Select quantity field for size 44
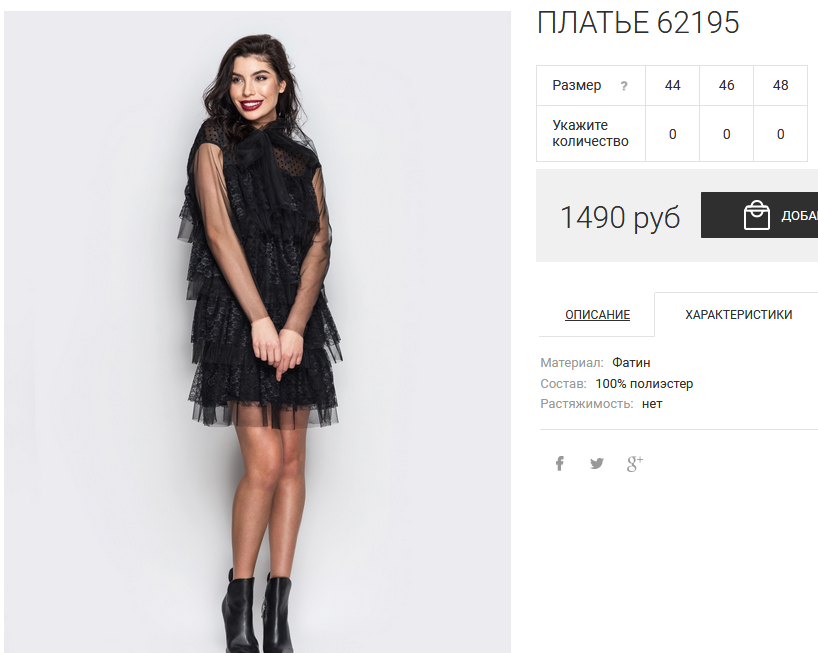The height and width of the screenshot is (653, 818). coord(672,134)
